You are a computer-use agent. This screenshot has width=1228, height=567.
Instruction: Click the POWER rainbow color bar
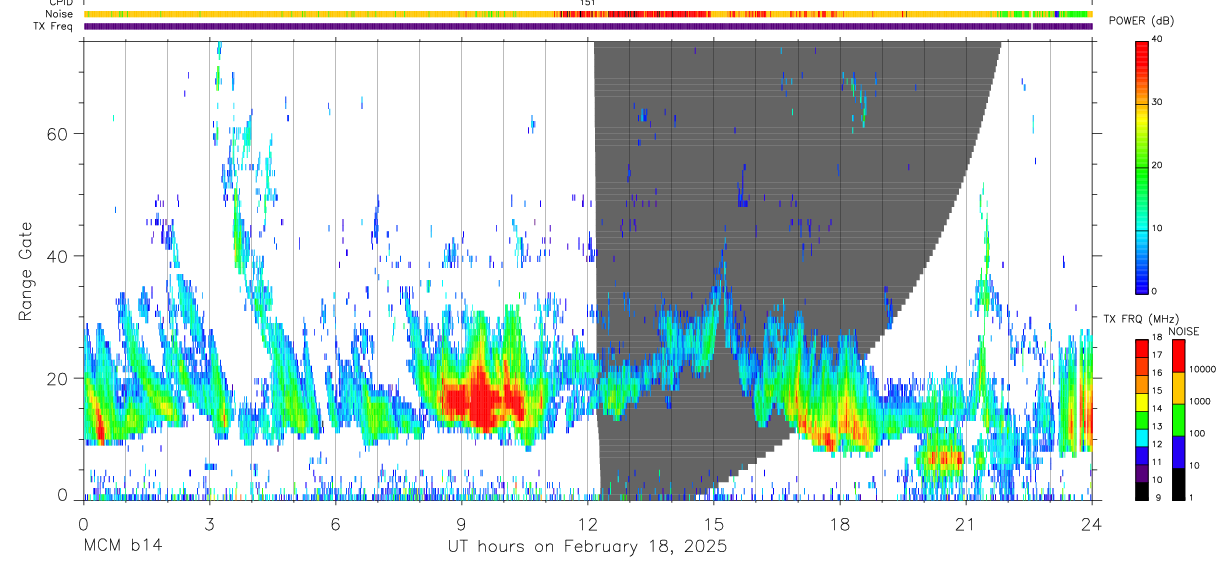[x=1142, y=166]
